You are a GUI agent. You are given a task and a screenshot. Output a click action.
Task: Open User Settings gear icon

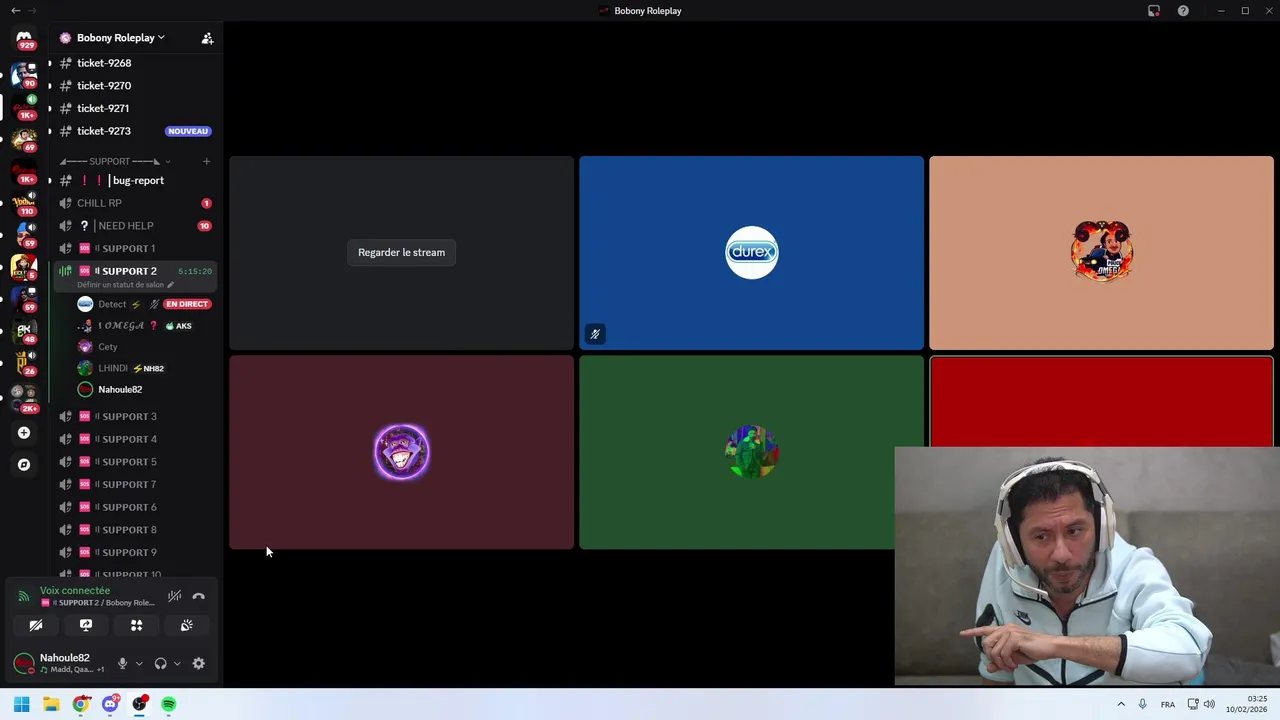click(x=198, y=663)
